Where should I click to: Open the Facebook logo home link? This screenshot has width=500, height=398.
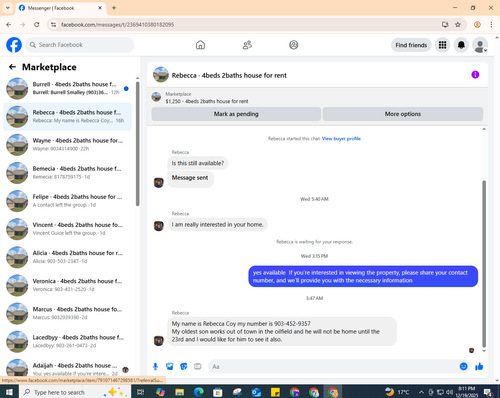[x=14, y=45]
